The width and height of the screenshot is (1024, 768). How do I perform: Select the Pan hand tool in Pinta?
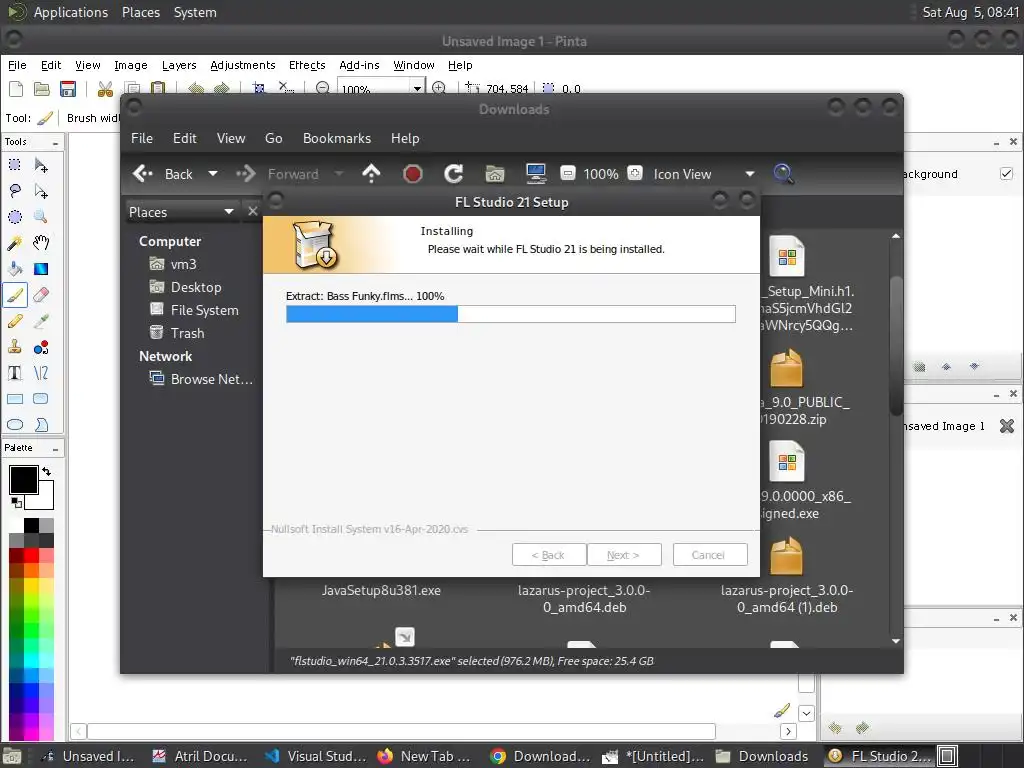coord(40,243)
